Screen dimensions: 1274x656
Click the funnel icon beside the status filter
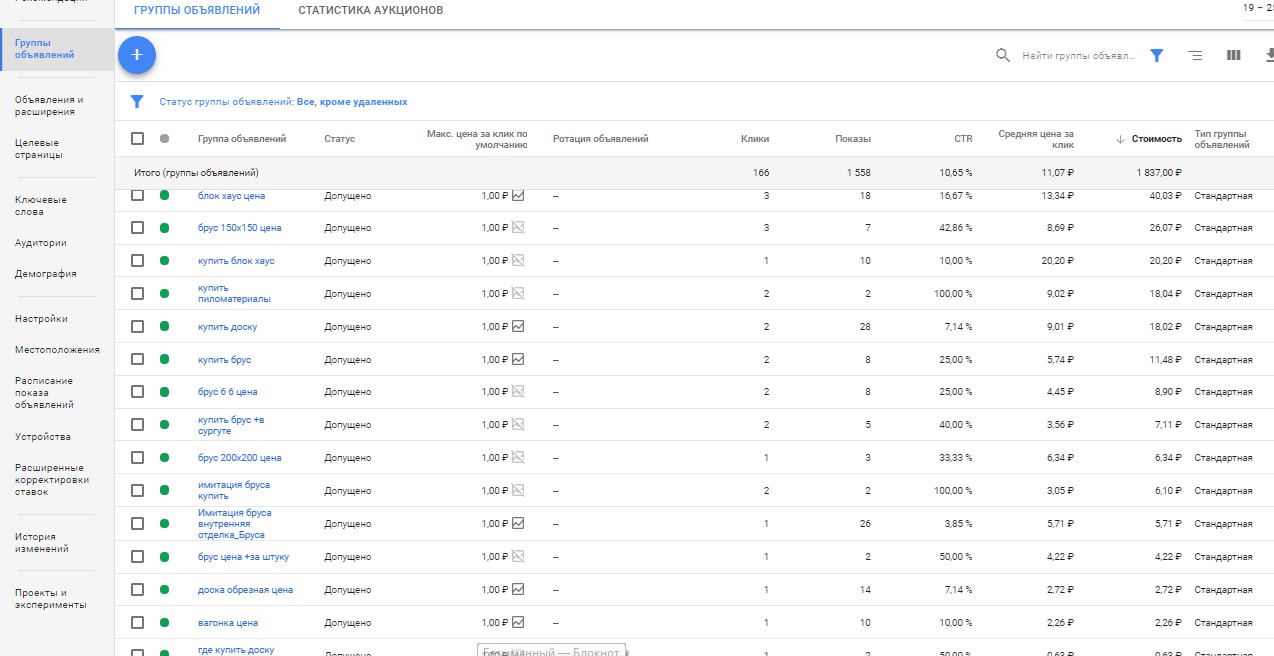(x=137, y=102)
